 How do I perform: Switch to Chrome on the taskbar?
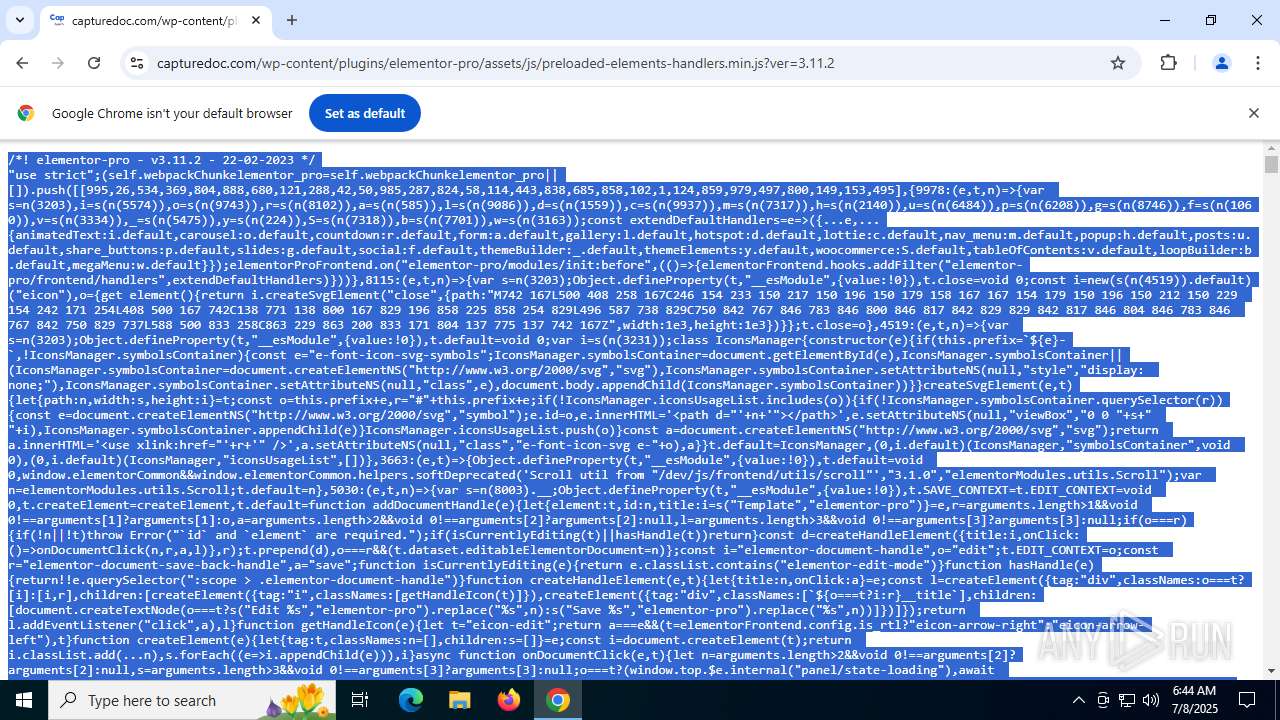558,700
